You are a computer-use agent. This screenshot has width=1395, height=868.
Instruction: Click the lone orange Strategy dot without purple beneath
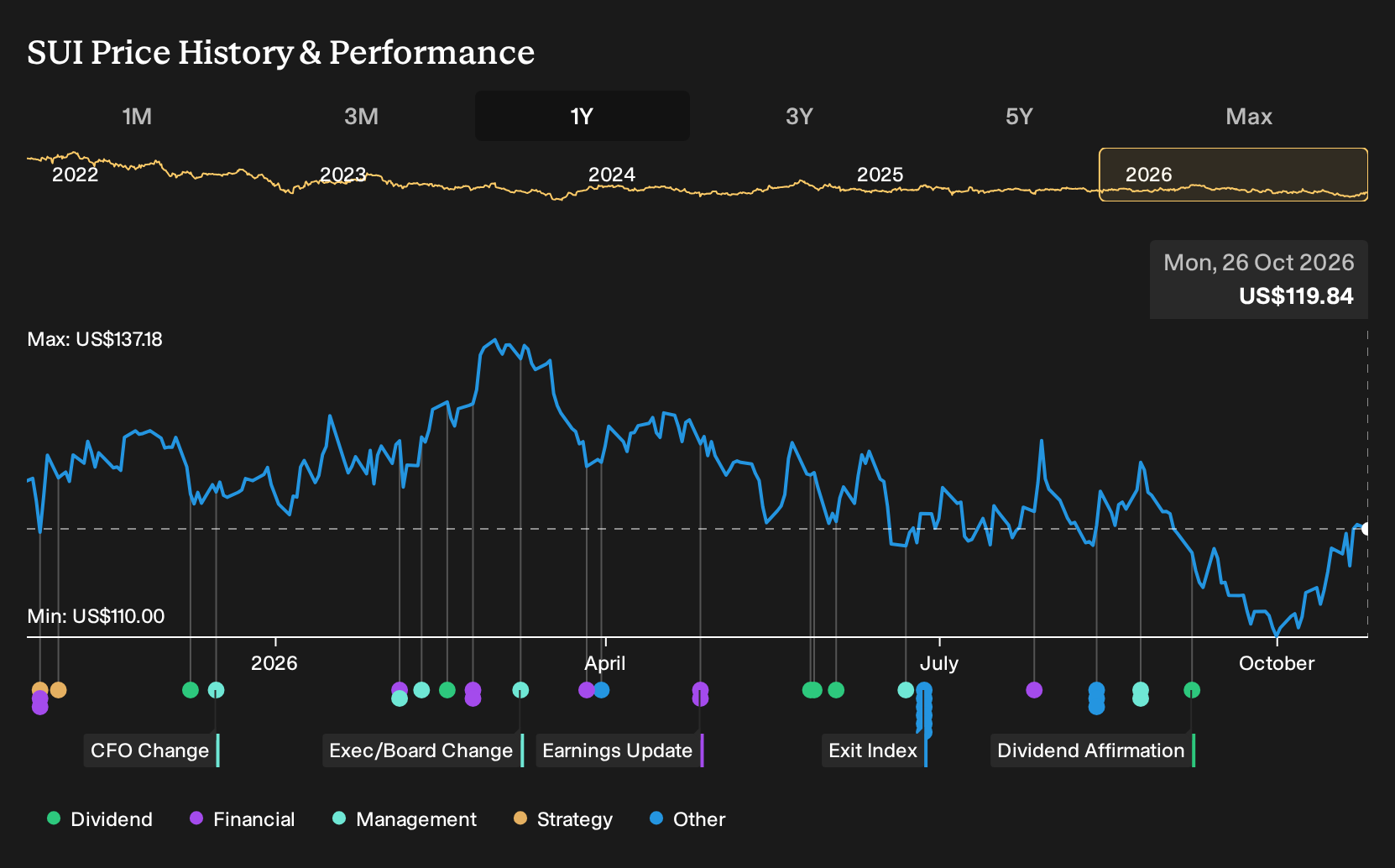click(x=58, y=690)
